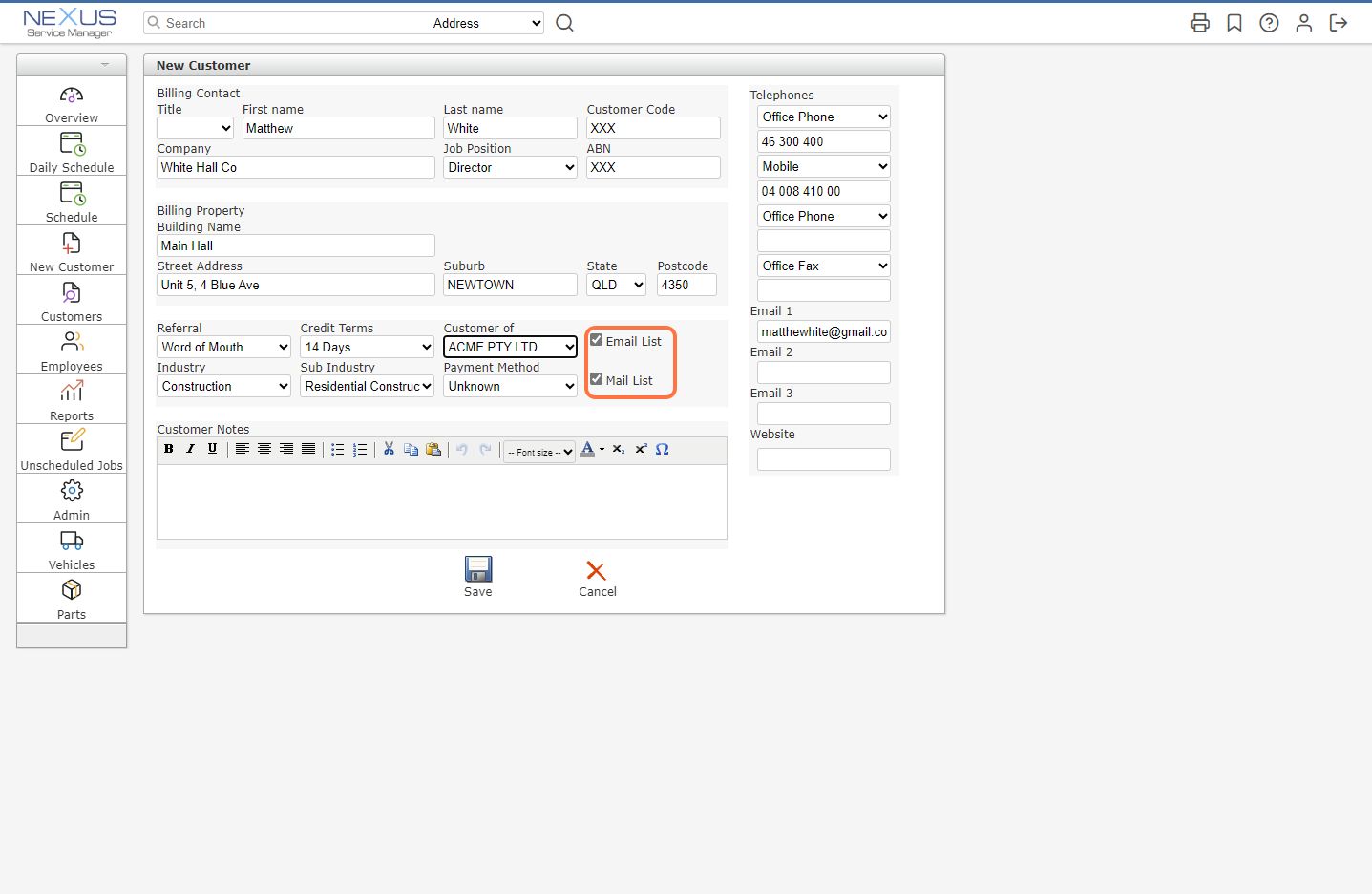Open the Font size dropdown
Screen dimensions: 1372x894
point(539,452)
